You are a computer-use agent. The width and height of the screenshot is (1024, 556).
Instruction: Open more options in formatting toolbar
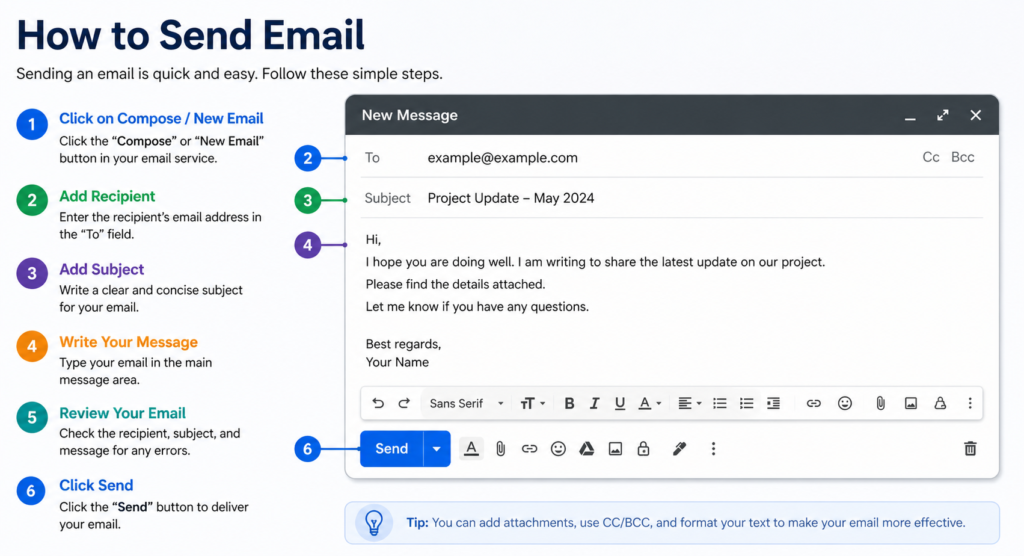[970, 403]
